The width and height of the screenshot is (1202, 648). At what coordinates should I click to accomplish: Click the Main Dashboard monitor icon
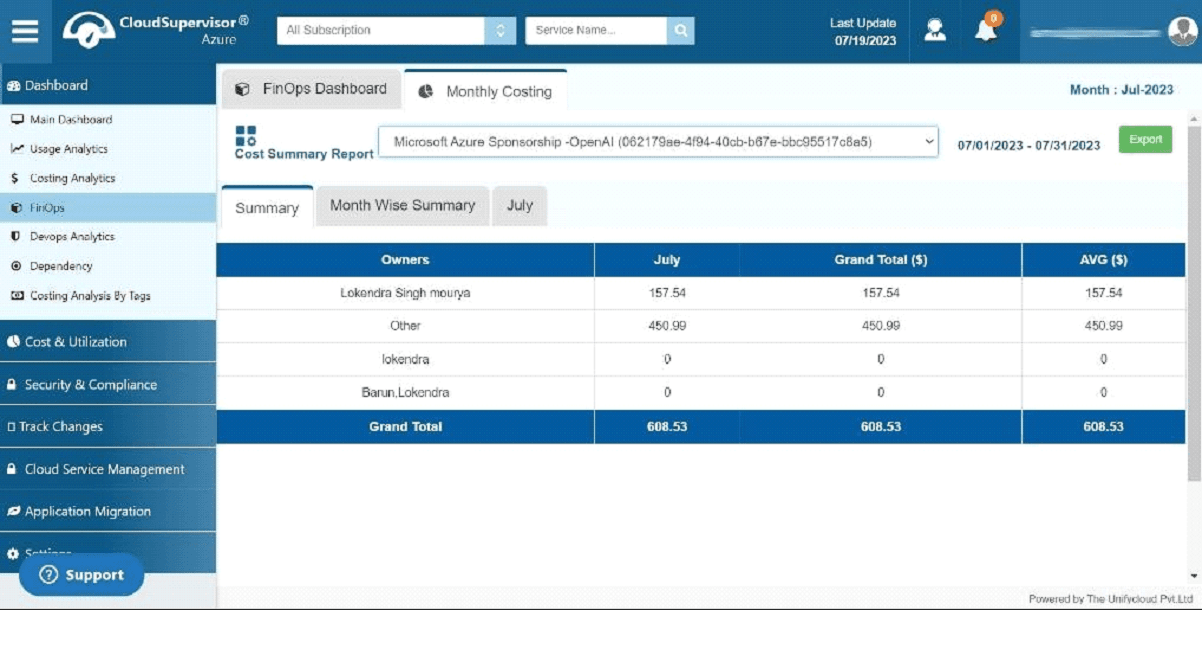pyautogui.click(x=17, y=119)
